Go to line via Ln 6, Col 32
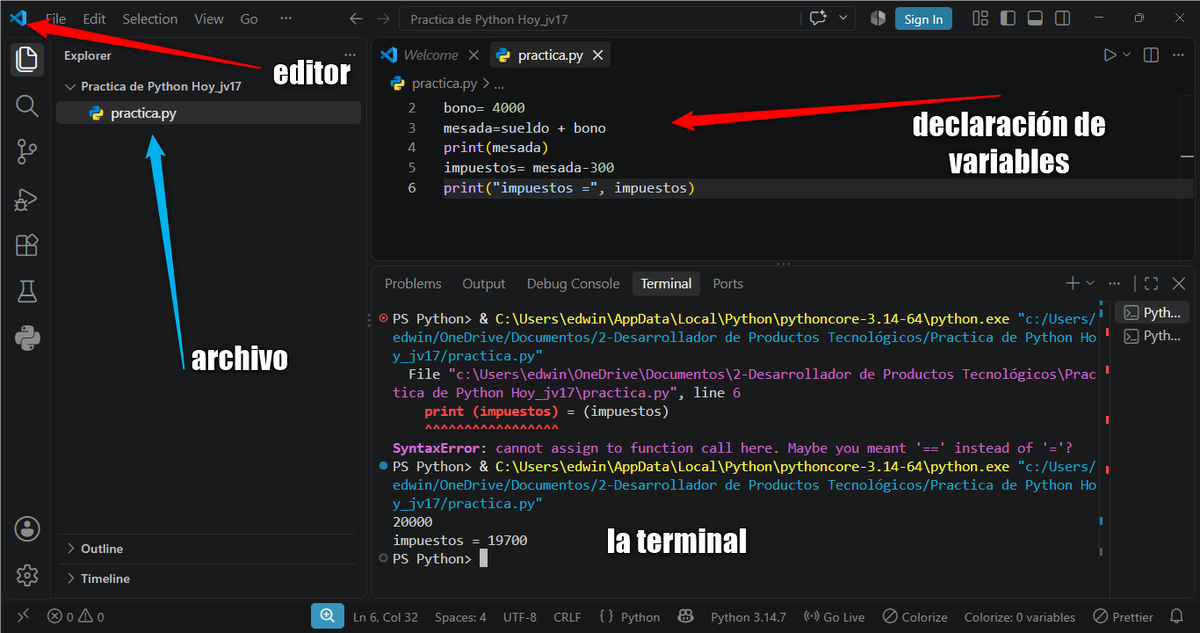Viewport: 1200px width, 633px height. [x=386, y=617]
